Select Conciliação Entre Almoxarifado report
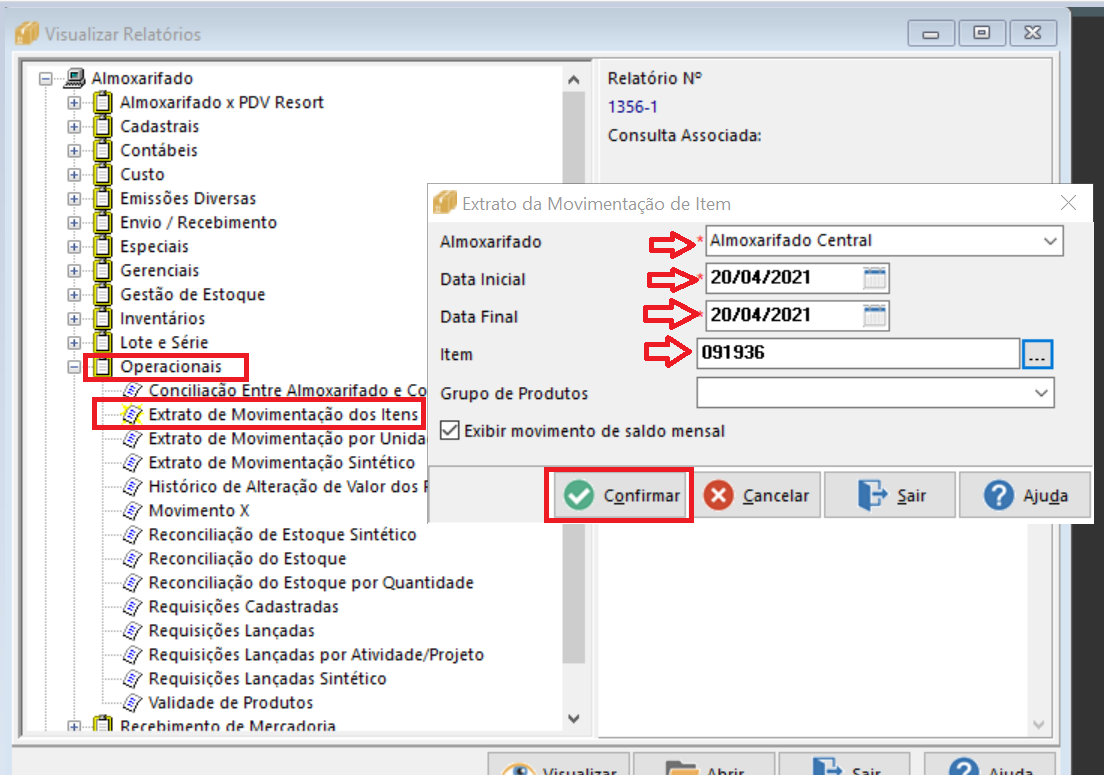This screenshot has height=775, width=1104. 287,391
